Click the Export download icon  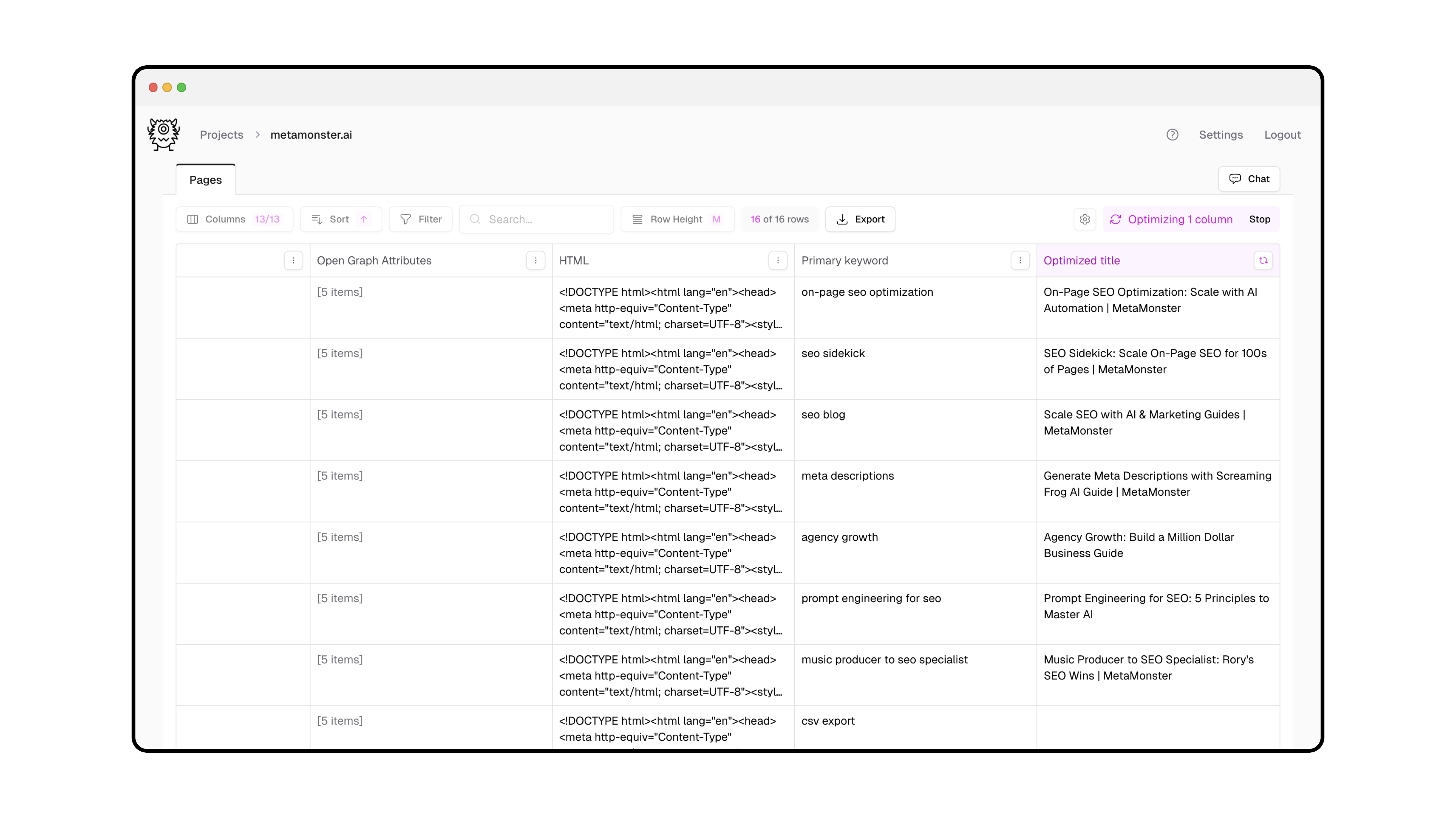point(842,219)
